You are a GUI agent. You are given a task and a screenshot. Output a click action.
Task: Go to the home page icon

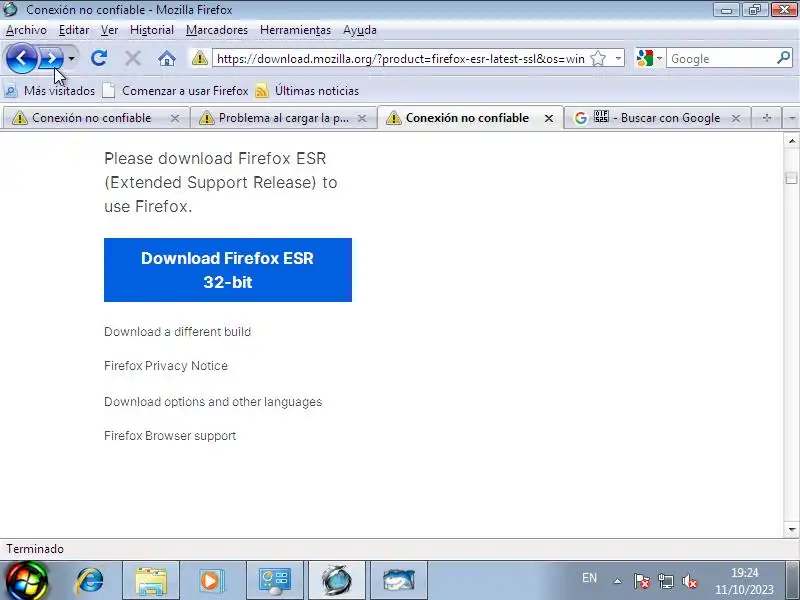[x=166, y=59]
